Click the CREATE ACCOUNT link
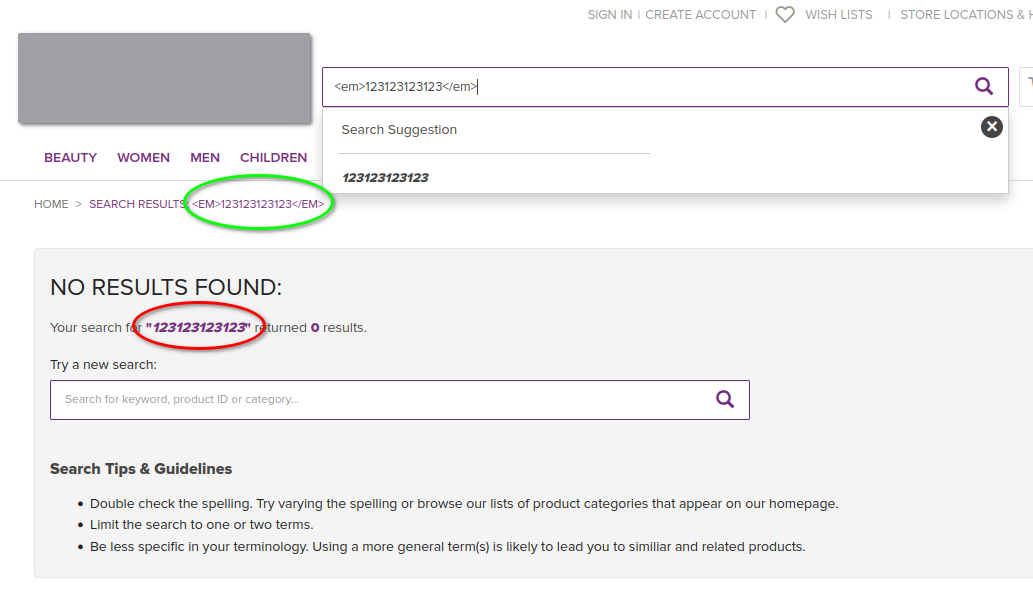The image size is (1033, 594). (x=700, y=15)
